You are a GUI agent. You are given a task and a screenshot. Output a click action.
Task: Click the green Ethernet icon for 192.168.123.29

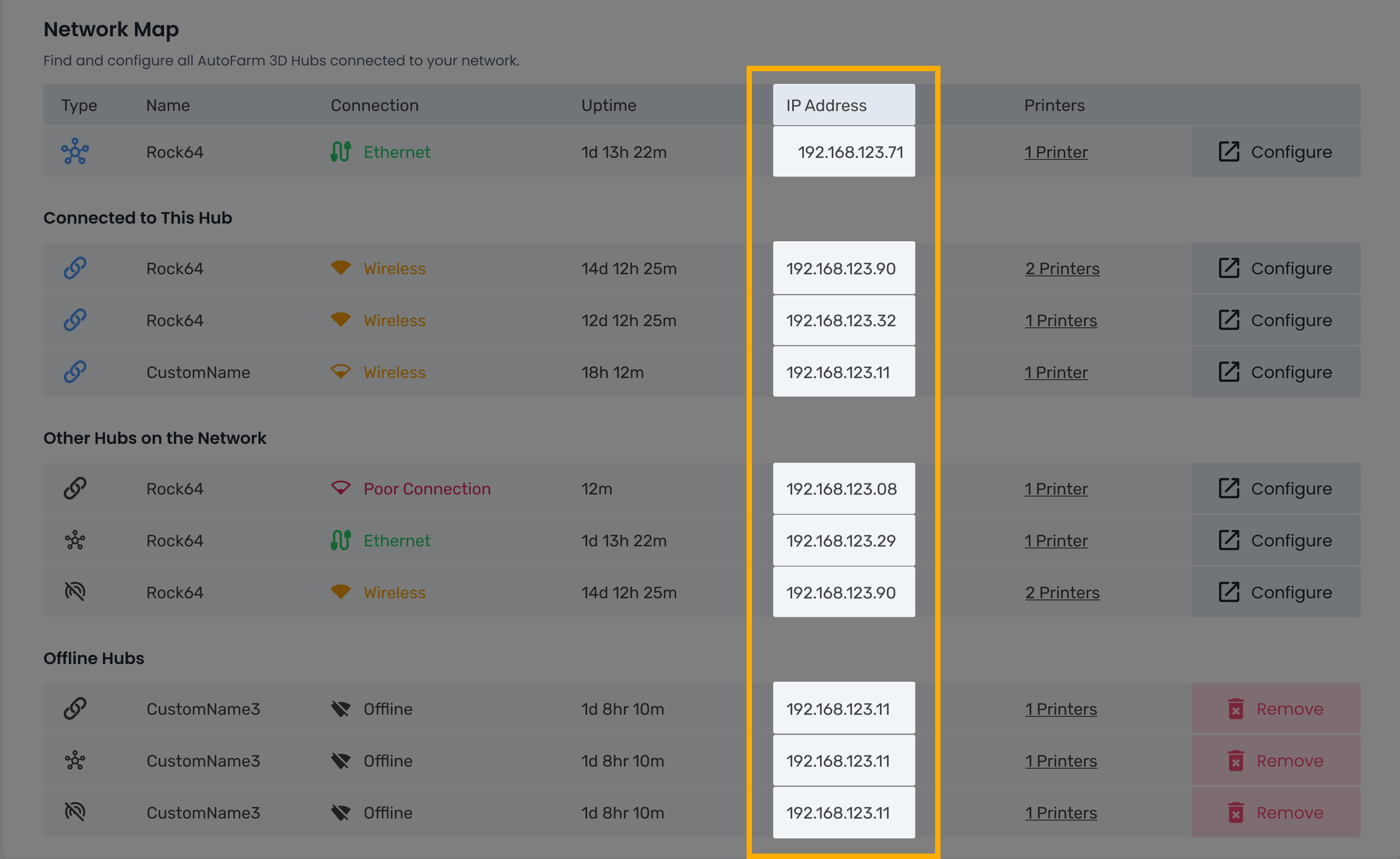click(x=340, y=540)
